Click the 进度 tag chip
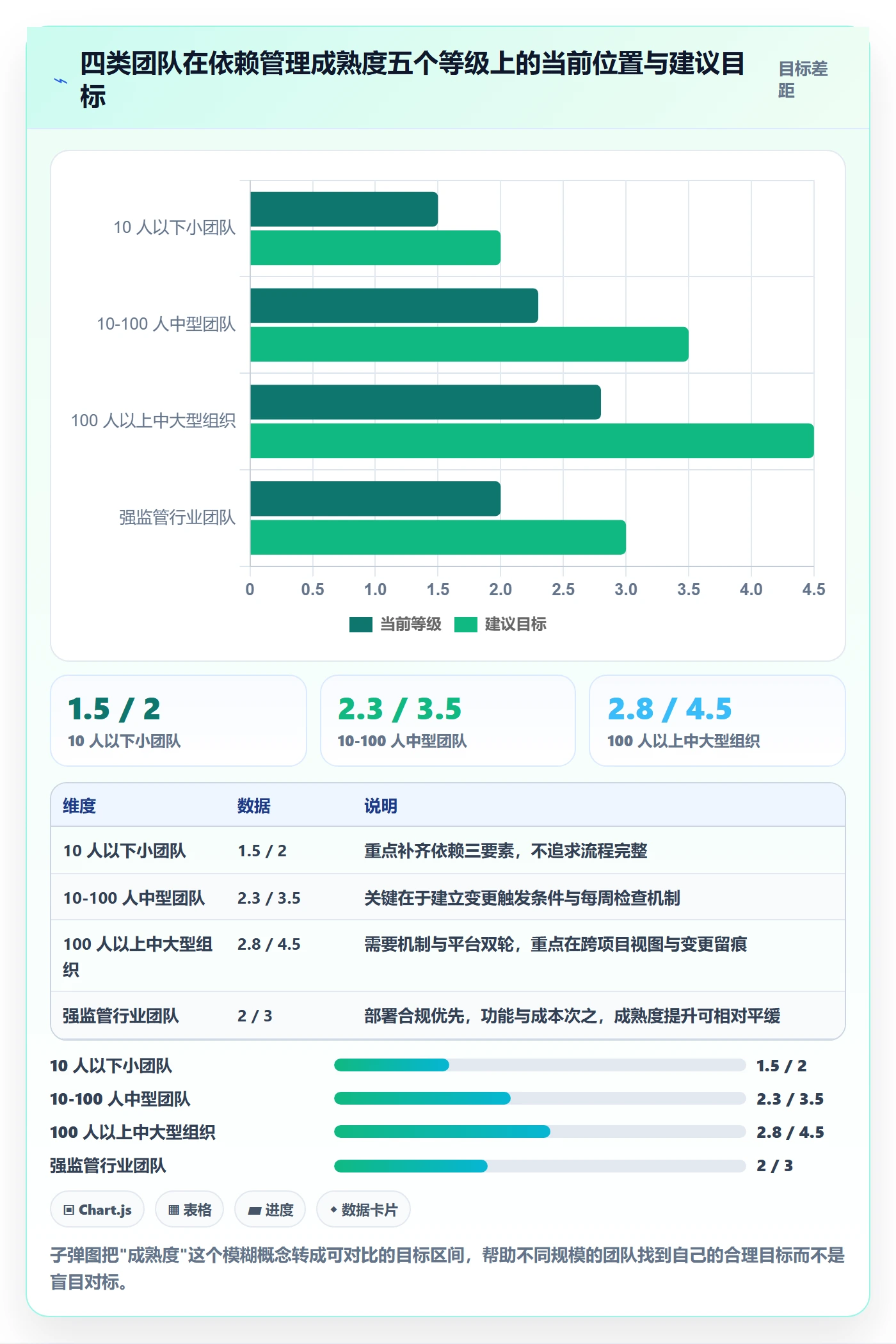The height and width of the screenshot is (1344, 896). 270,1209
